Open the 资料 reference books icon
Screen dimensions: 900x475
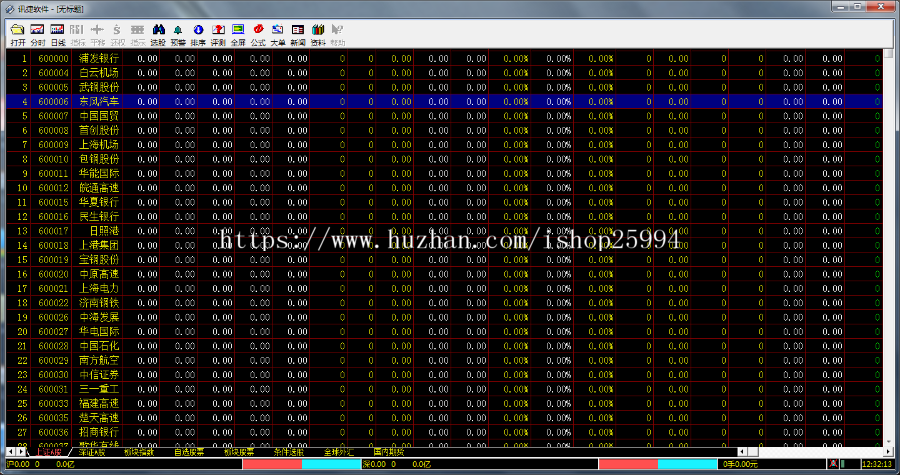(318, 35)
